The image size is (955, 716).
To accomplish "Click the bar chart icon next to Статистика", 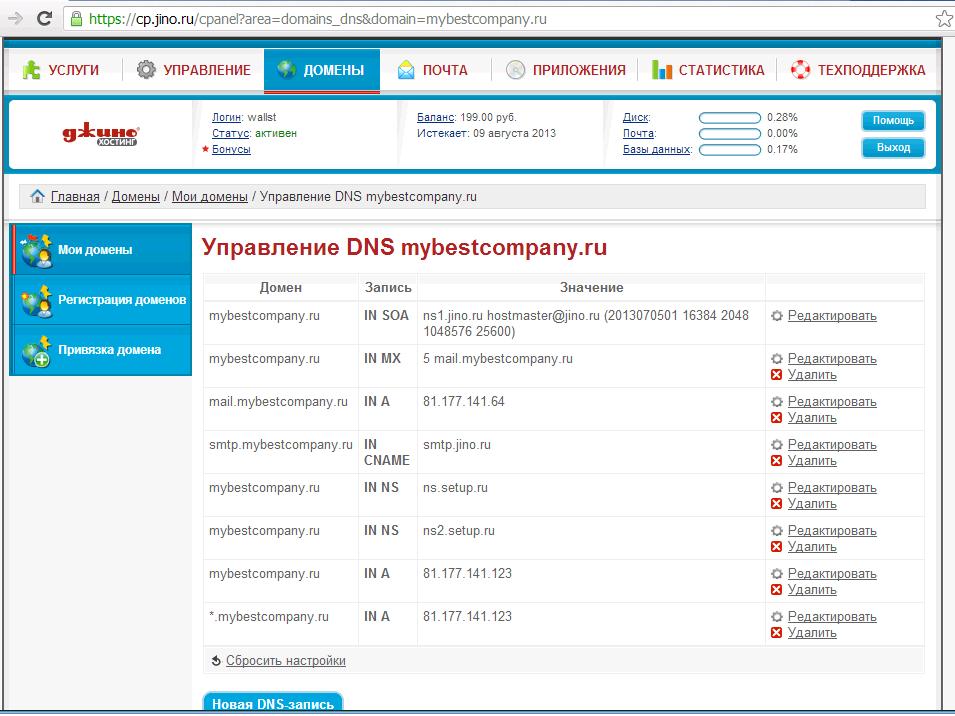I will tap(661, 70).
